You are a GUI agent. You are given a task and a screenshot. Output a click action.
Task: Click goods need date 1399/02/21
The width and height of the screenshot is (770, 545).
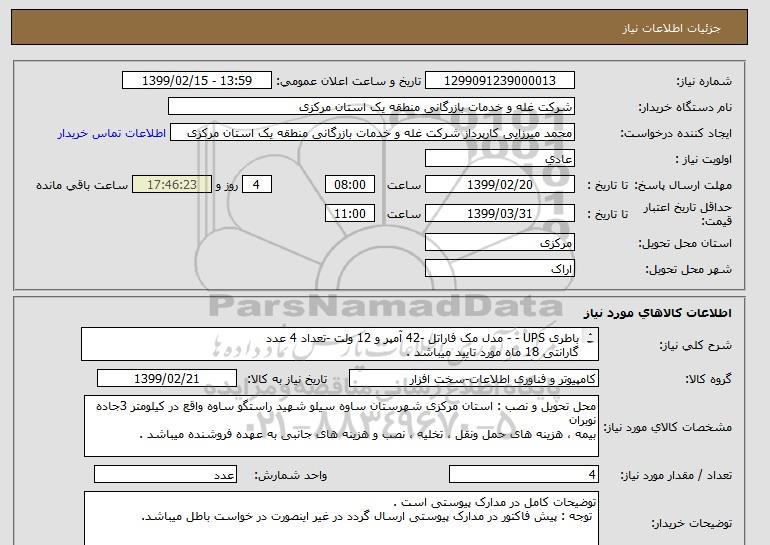tap(167, 379)
